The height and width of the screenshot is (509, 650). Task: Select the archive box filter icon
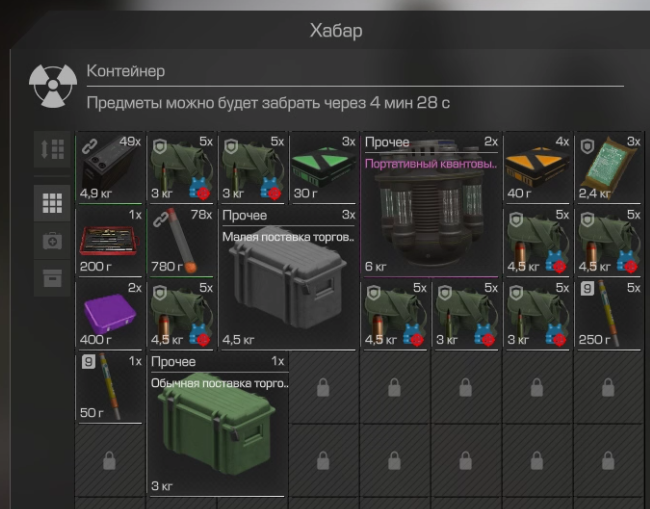point(52,278)
